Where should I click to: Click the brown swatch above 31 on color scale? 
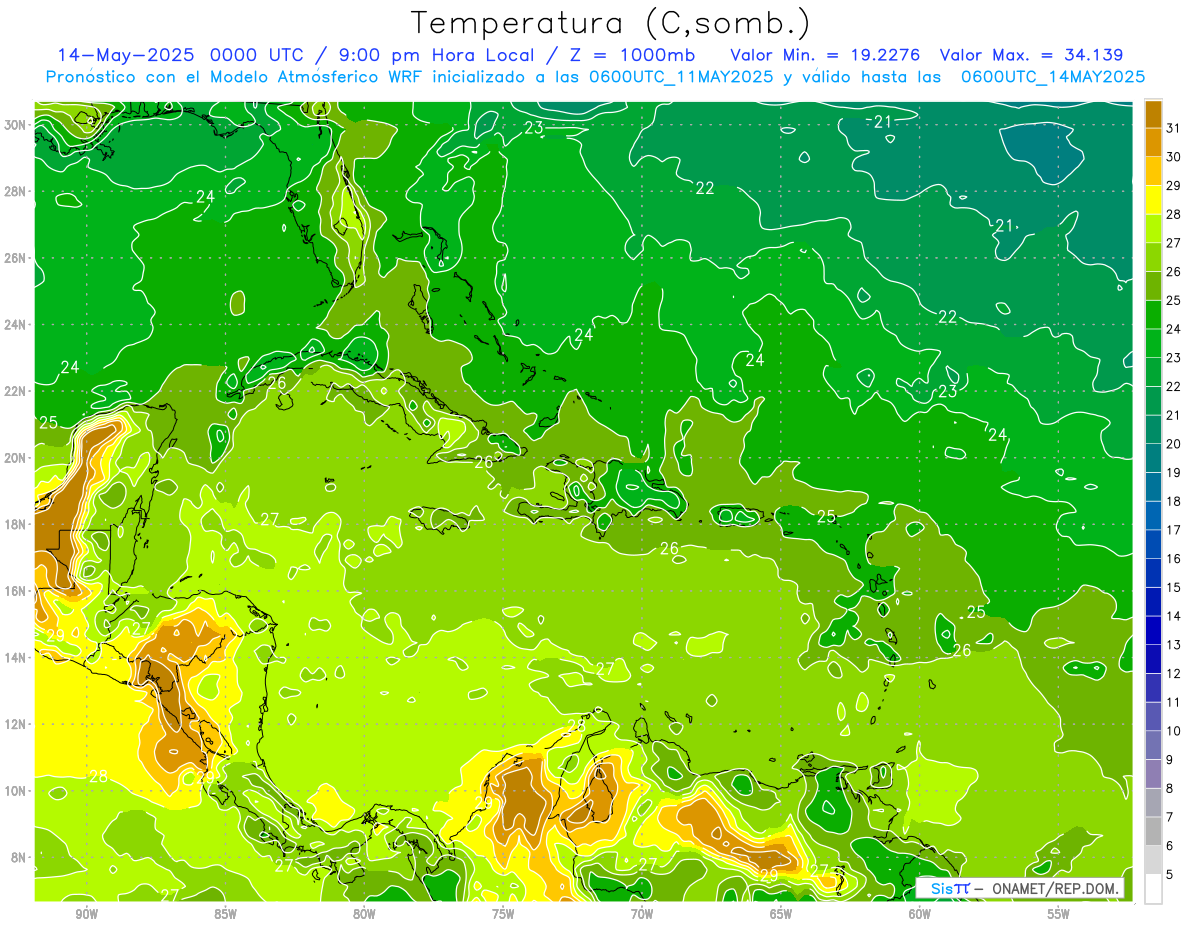click(x=1153, y=113)
